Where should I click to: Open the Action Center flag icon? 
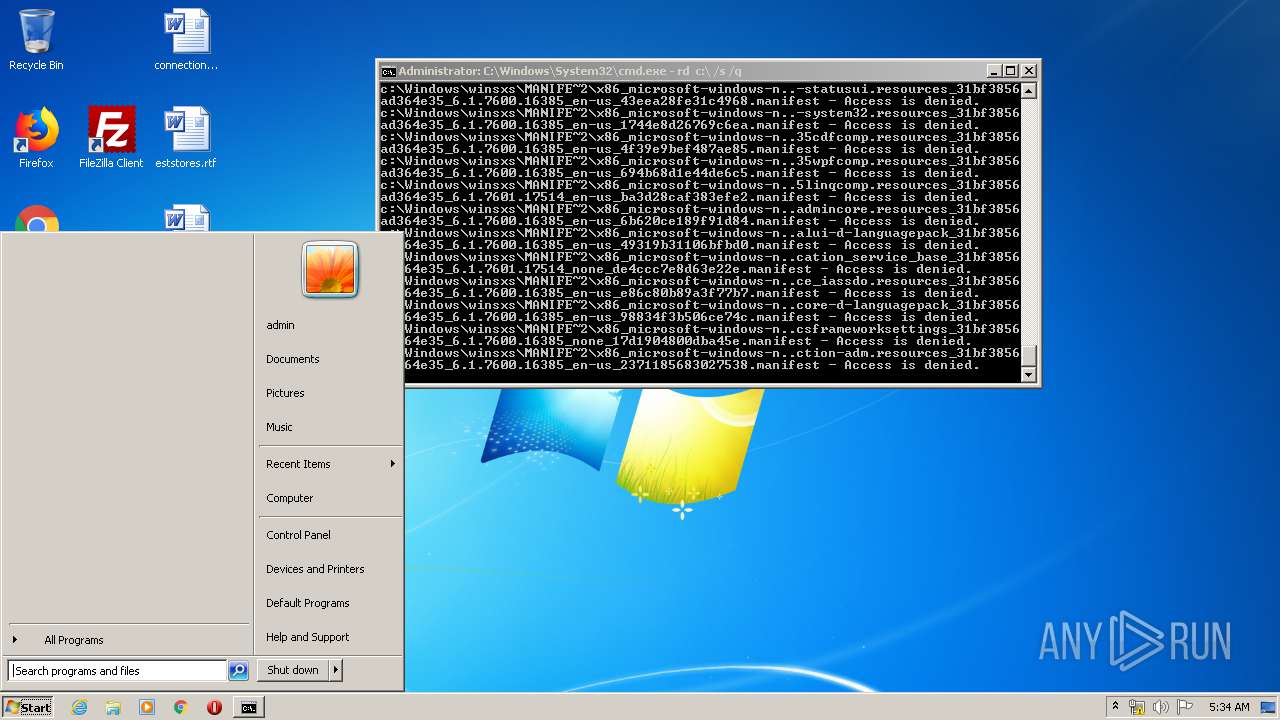tap(1185, 707)
